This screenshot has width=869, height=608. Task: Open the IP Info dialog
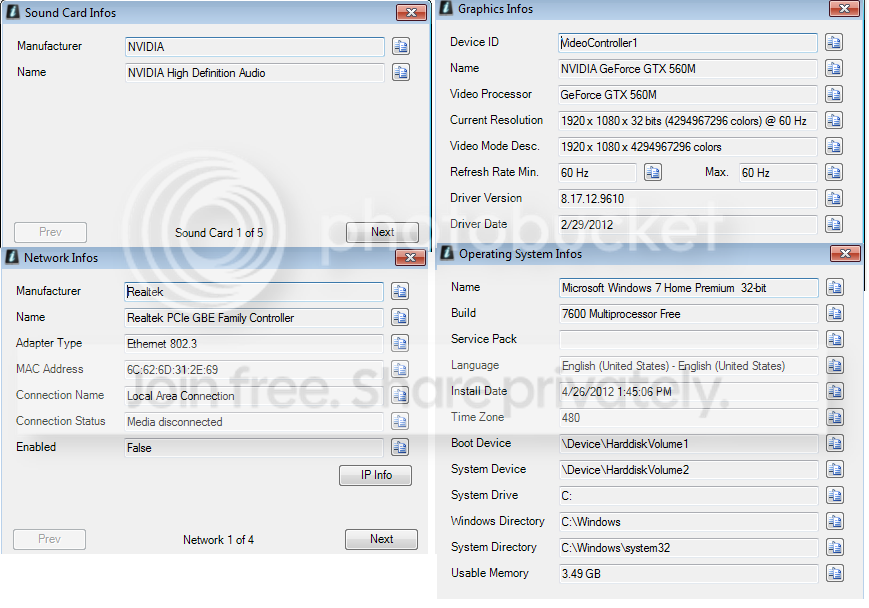(x=376, y=475)
